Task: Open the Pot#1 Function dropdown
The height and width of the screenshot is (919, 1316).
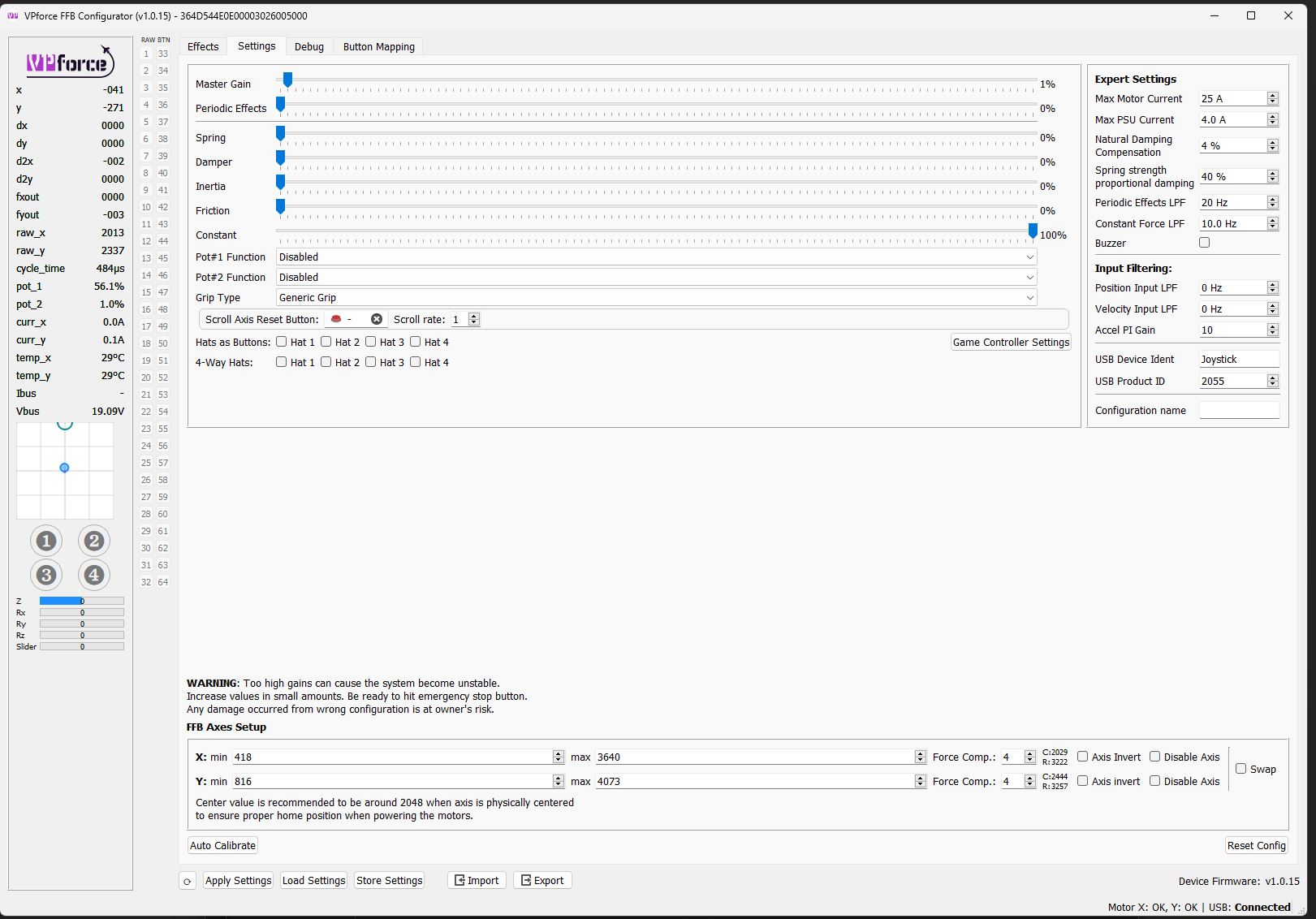Action: point(657,257)
